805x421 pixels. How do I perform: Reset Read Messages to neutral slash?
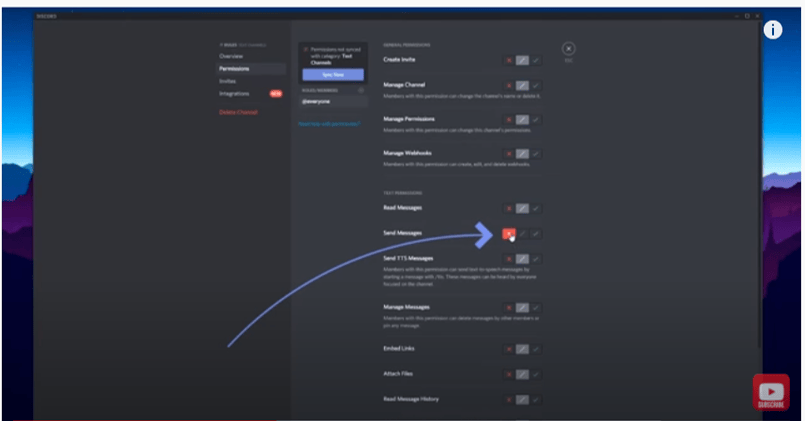522,208
